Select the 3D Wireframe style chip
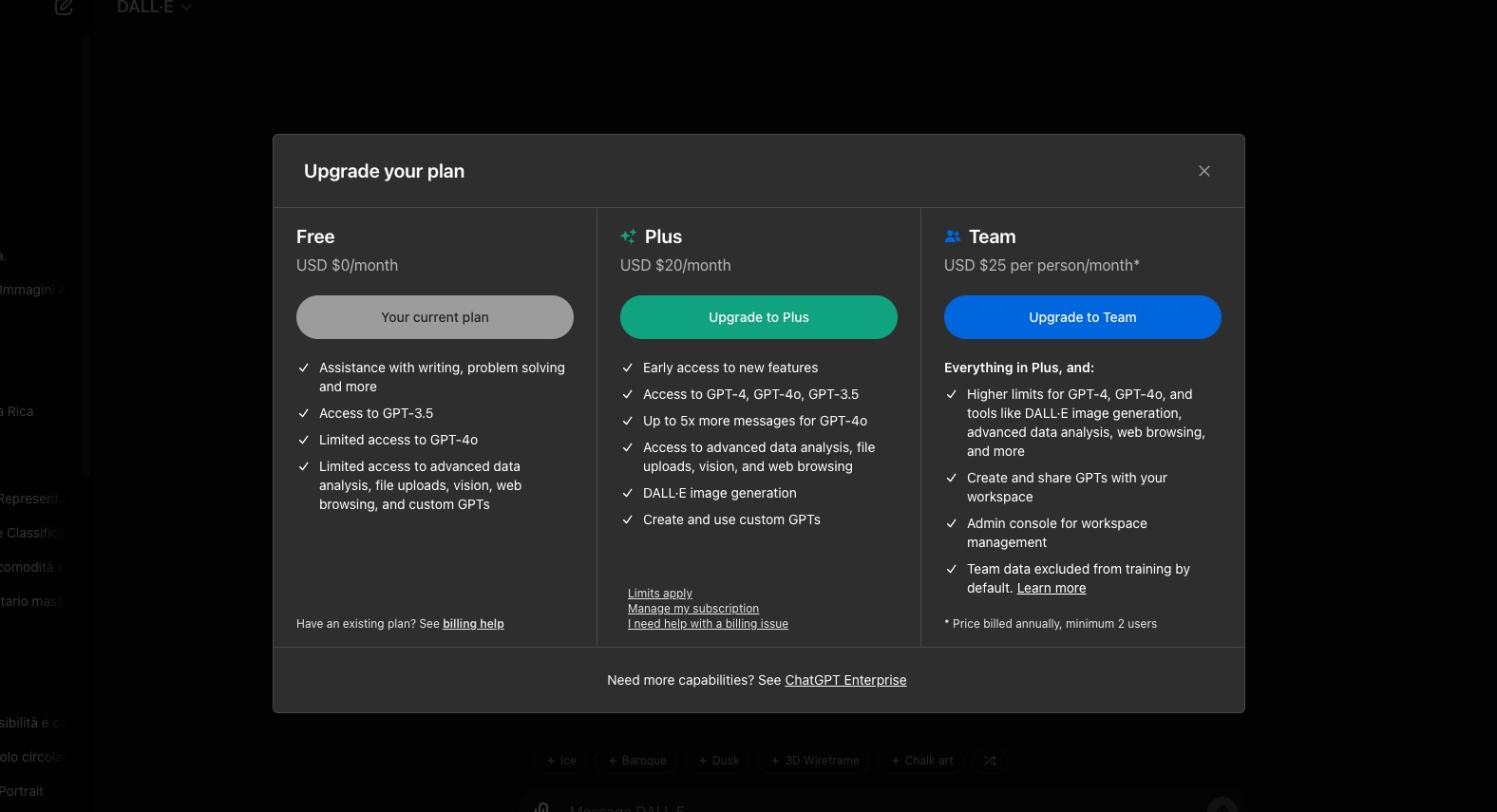The image size is (1497, 812). 814,761
